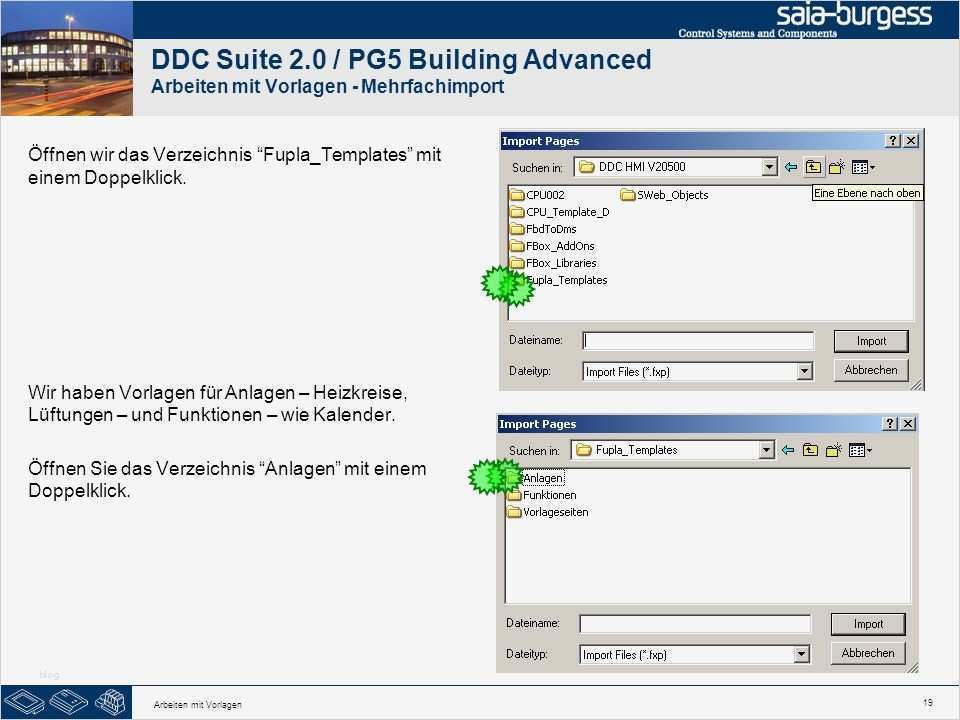The width and height of the screenshot is (960, 720).
Task: Click Import button in upper dialog
Action: [x=871, y=341]
